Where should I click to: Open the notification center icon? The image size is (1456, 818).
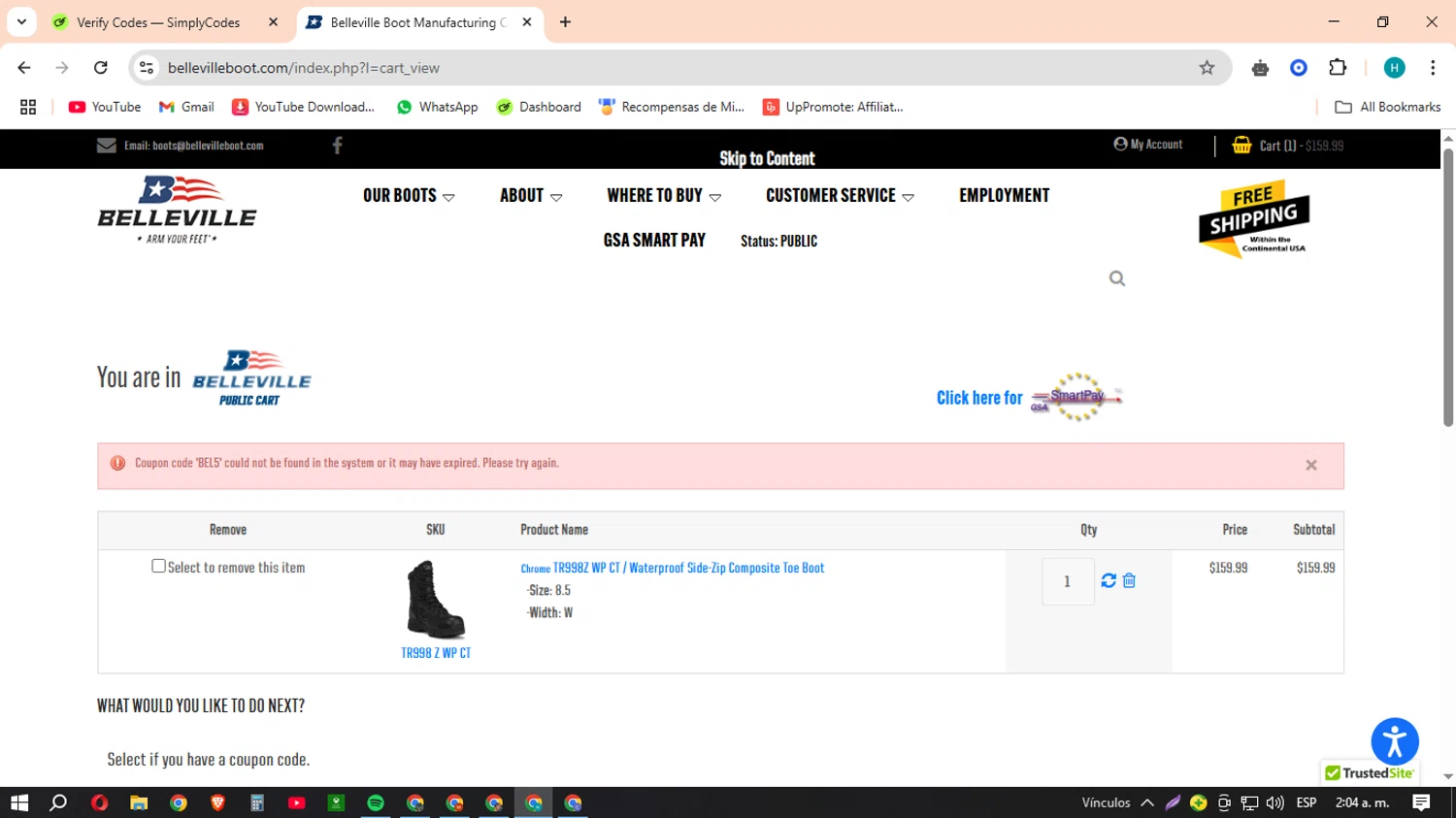1421,802
